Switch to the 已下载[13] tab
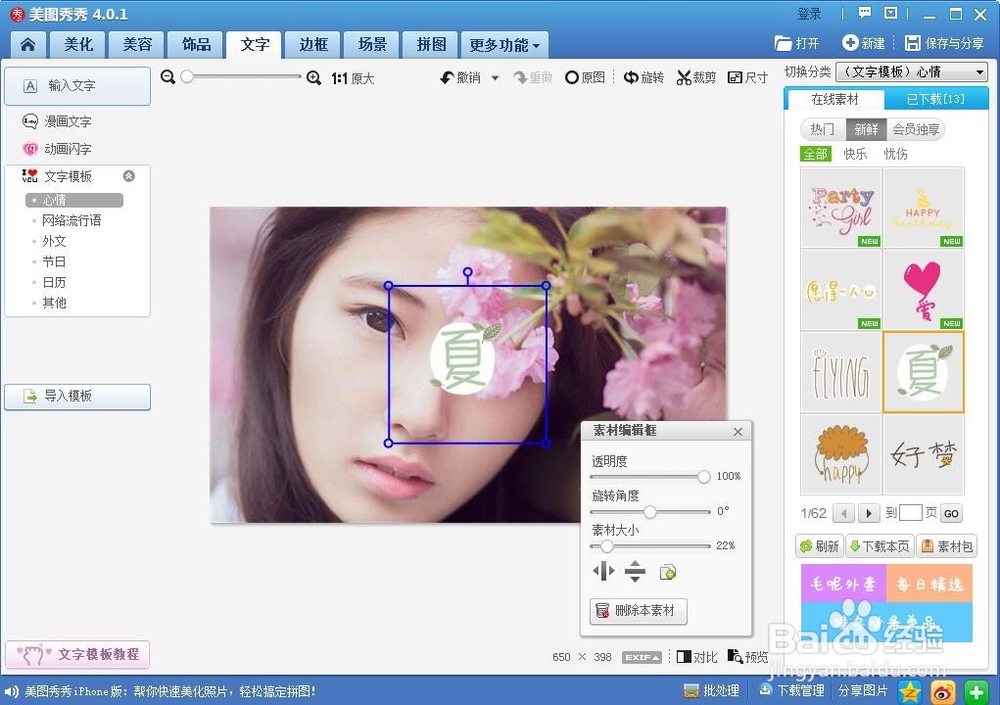The image size is (1000, 705). (x=935, y=100)
